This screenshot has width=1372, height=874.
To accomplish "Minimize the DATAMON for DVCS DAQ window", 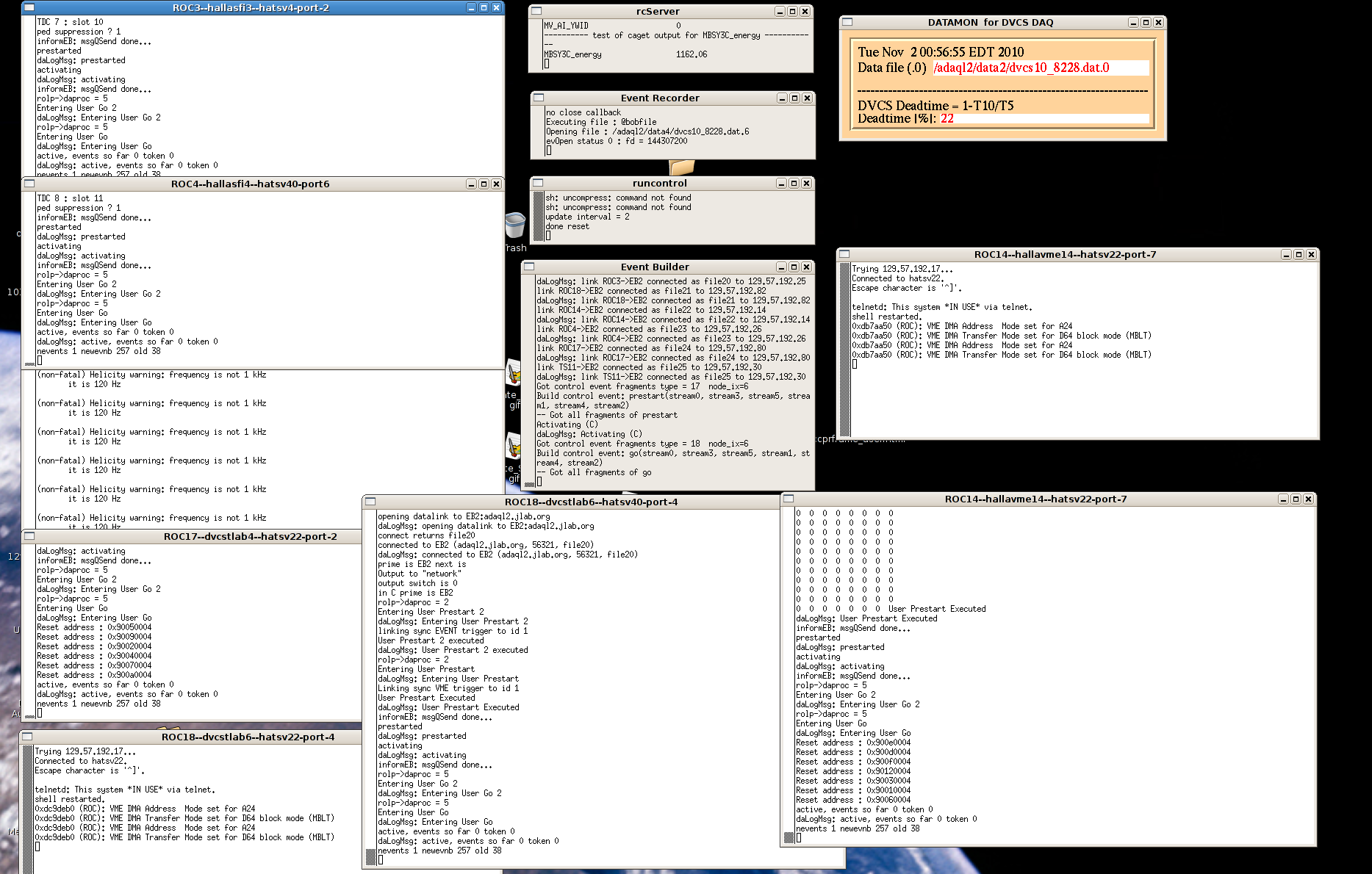I will point(1133,22).
